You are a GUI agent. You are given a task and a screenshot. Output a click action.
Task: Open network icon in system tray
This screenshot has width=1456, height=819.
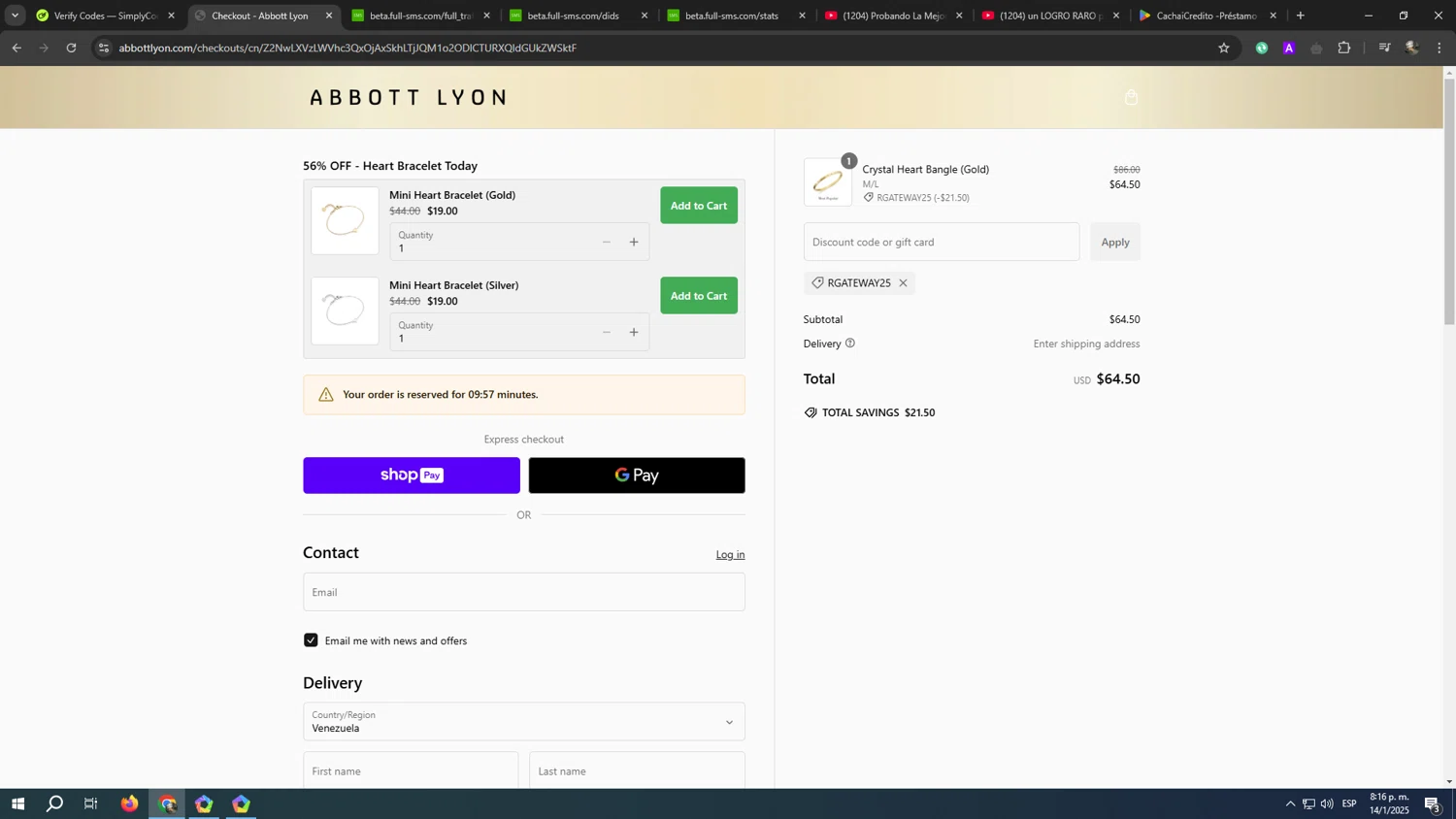coord(1308,803)
